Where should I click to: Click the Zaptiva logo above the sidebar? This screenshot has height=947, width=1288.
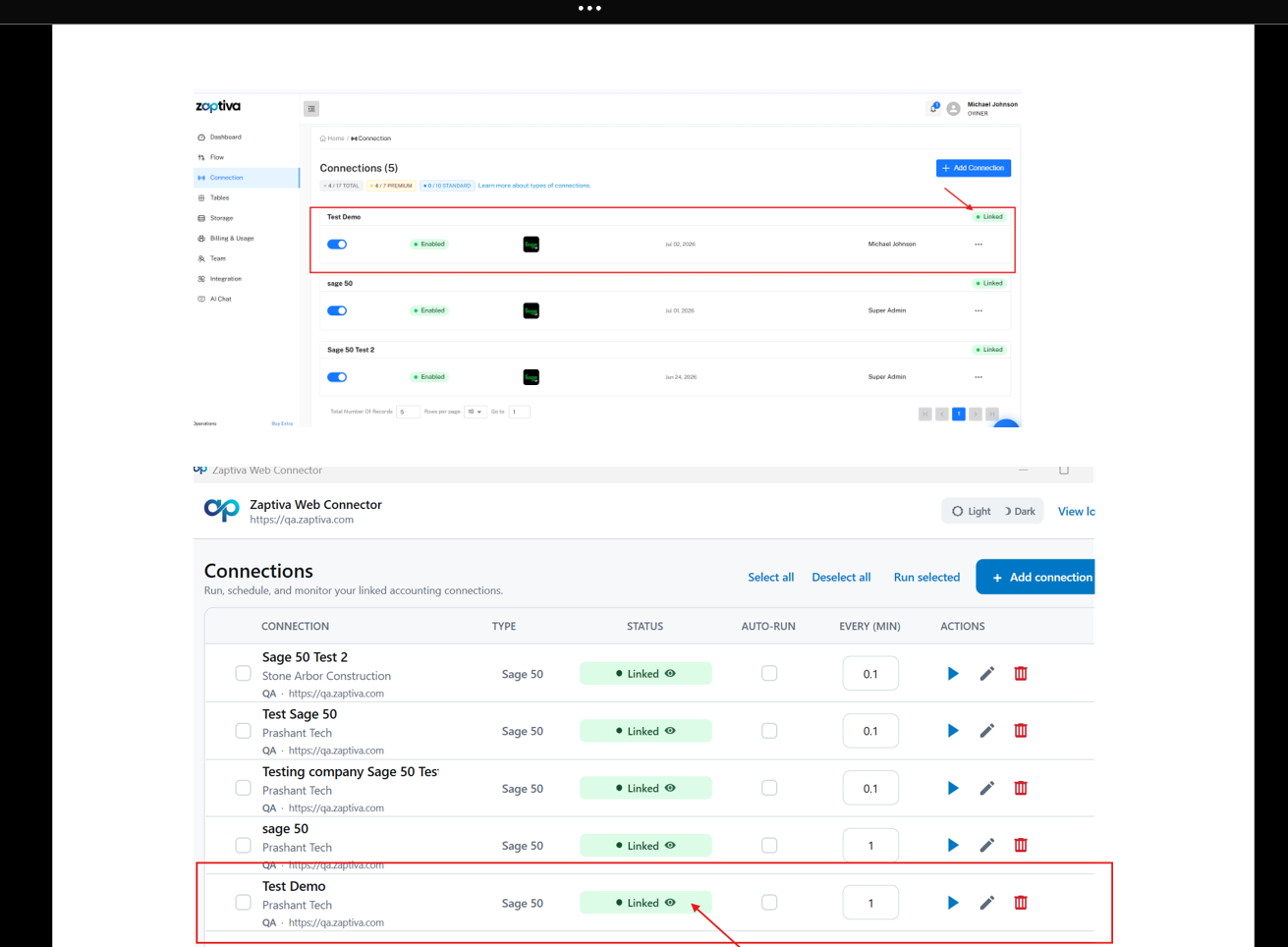[218, 106]
